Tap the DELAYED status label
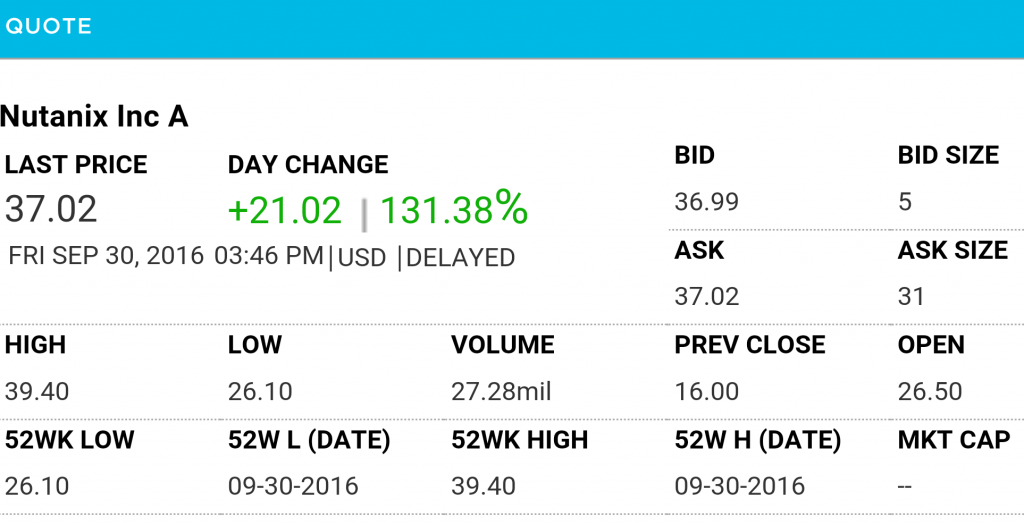Image resolution: width=1024 pixels, height=525 pixels. (460, 257)
